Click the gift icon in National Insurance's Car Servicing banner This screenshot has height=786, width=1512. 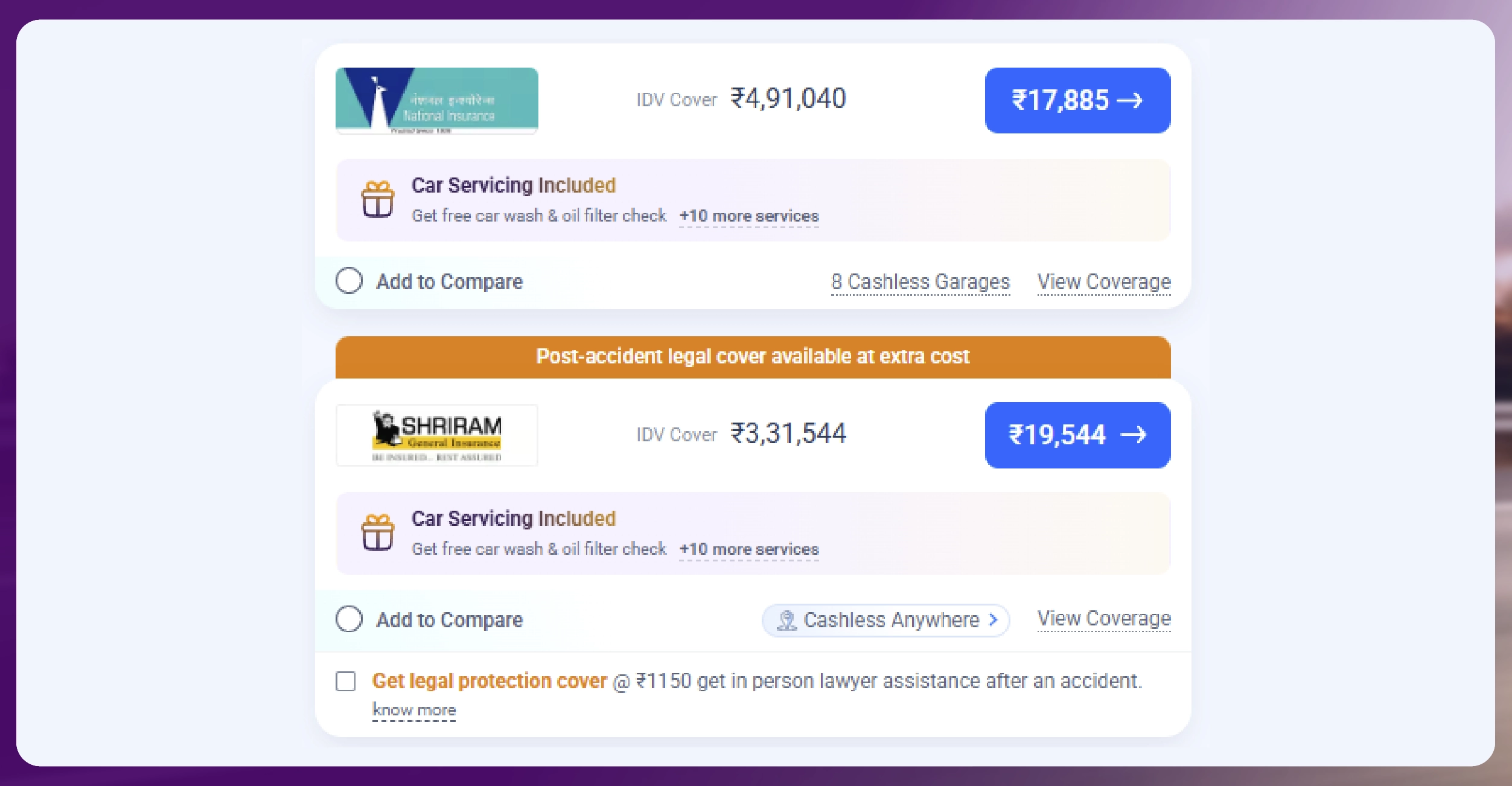[377, 199]
